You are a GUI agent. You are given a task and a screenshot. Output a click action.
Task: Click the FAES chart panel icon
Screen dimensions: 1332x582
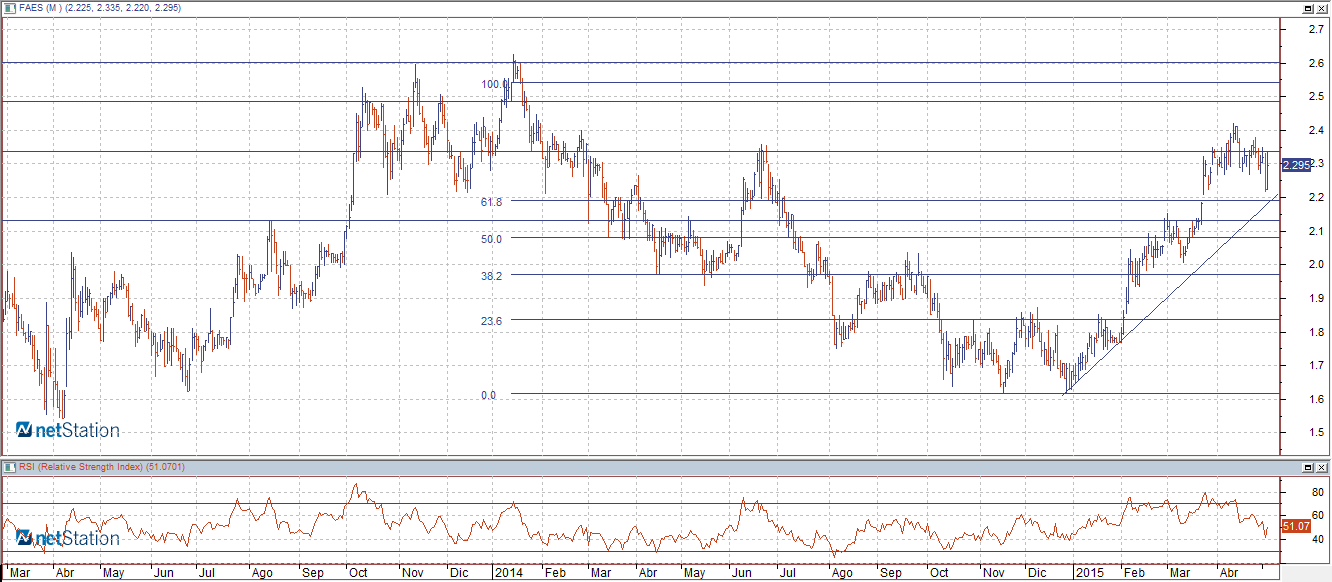(x=8, y=7)
